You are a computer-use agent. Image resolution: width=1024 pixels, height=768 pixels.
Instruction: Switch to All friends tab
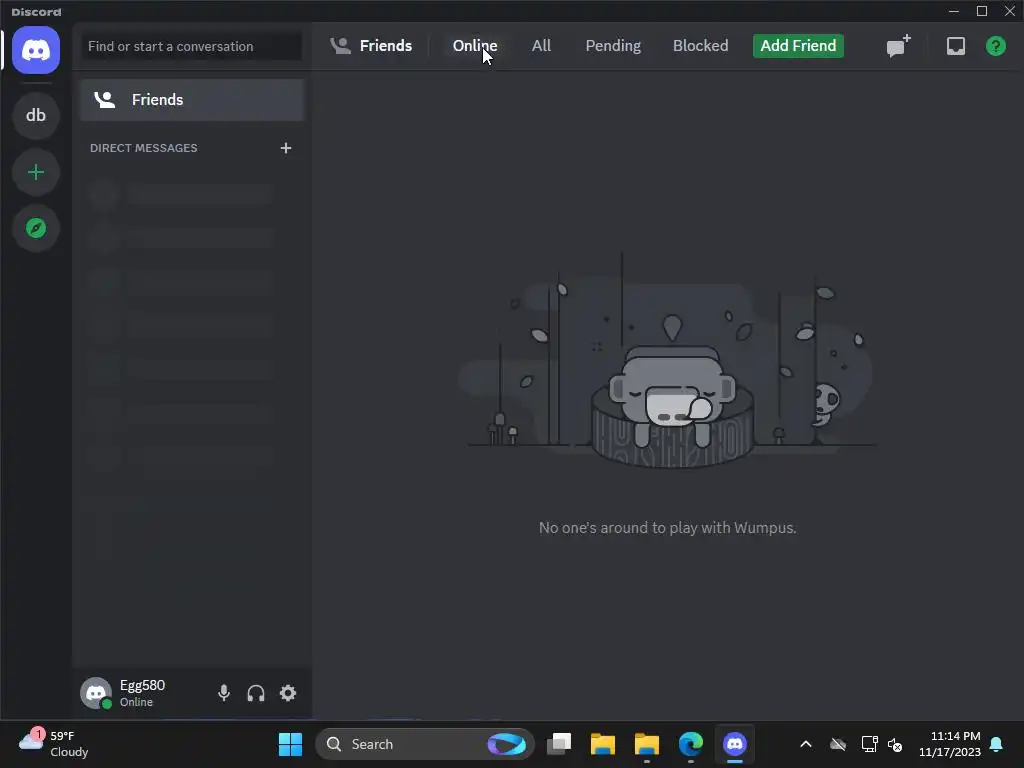(541, 46)
